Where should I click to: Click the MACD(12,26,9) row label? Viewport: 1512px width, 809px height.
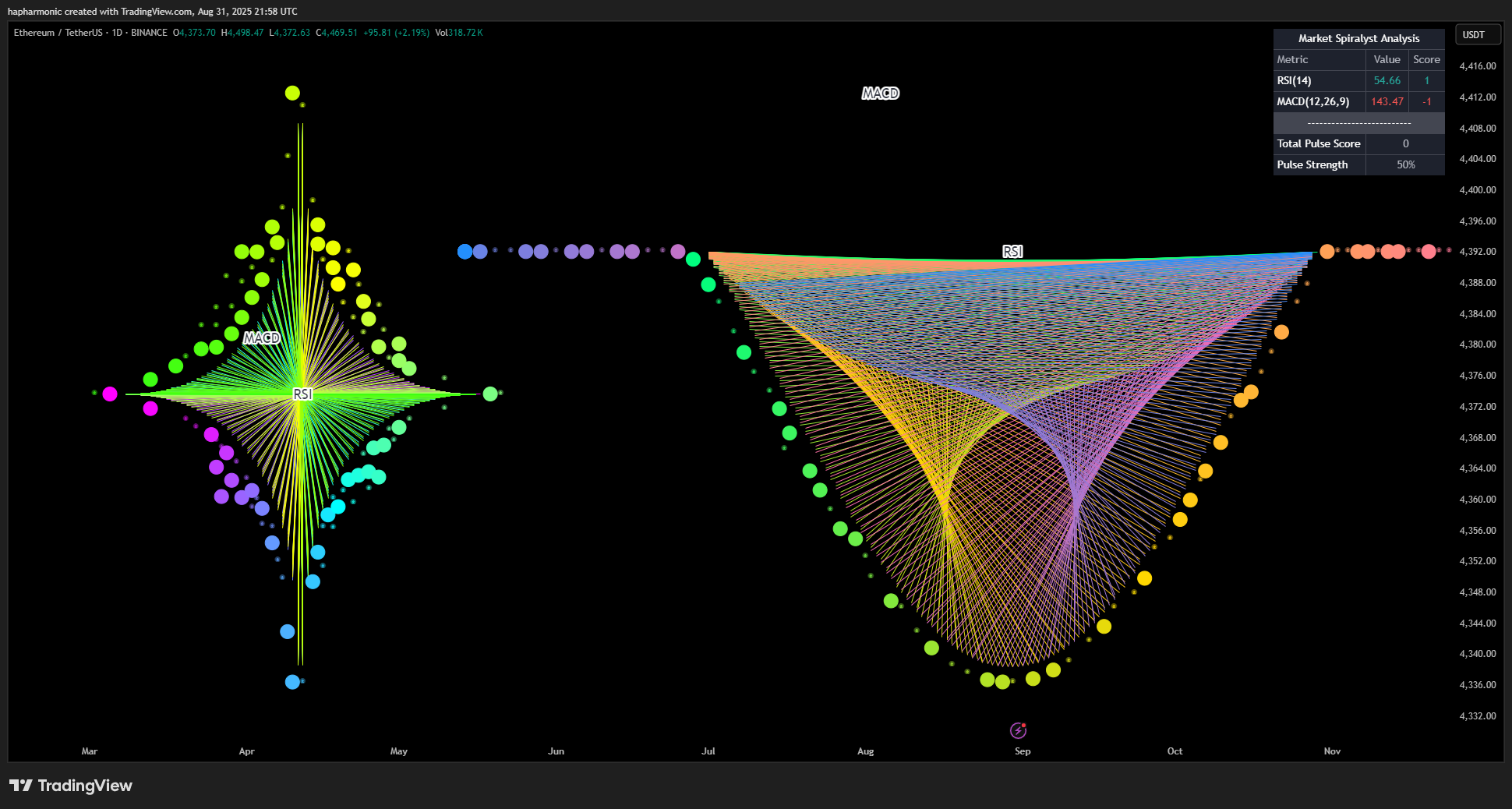1312,101
